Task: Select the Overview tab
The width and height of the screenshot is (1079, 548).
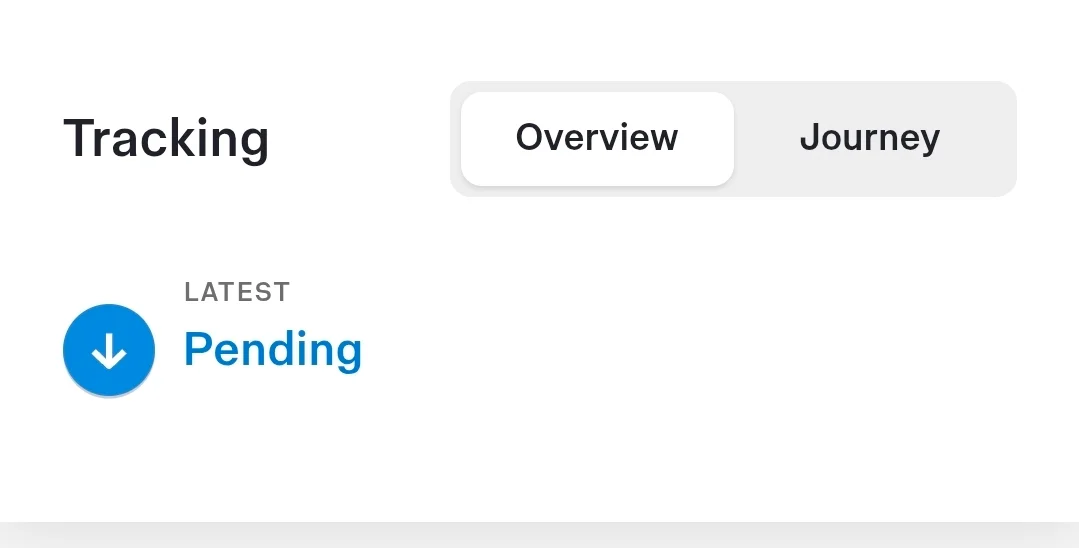Action: tap(597, 138)
